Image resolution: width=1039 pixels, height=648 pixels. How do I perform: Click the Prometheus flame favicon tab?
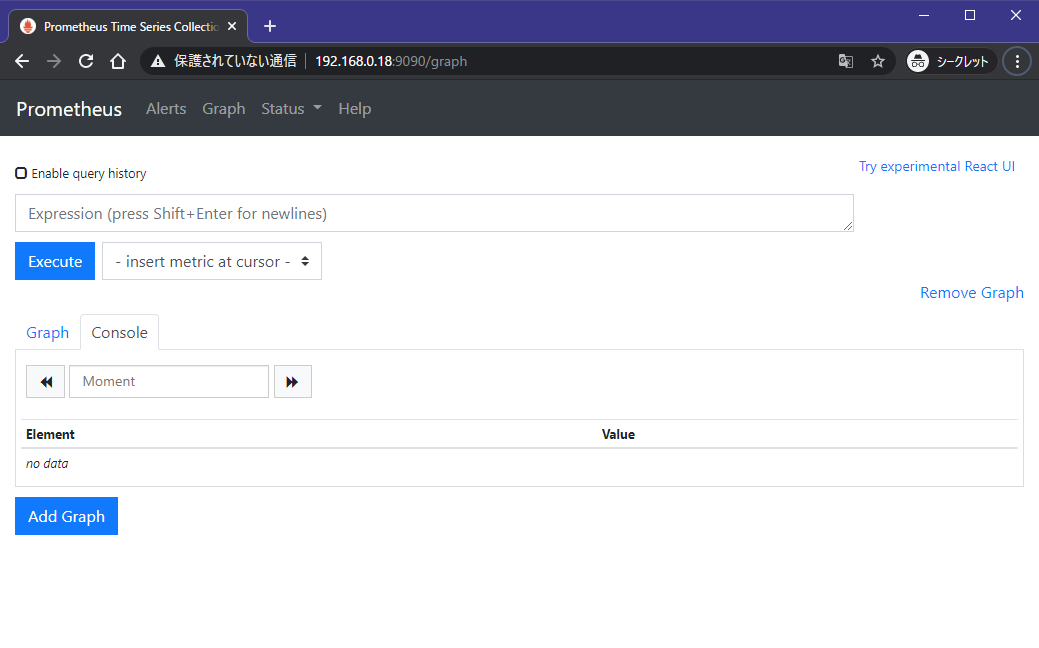click(x=28, y=27)
